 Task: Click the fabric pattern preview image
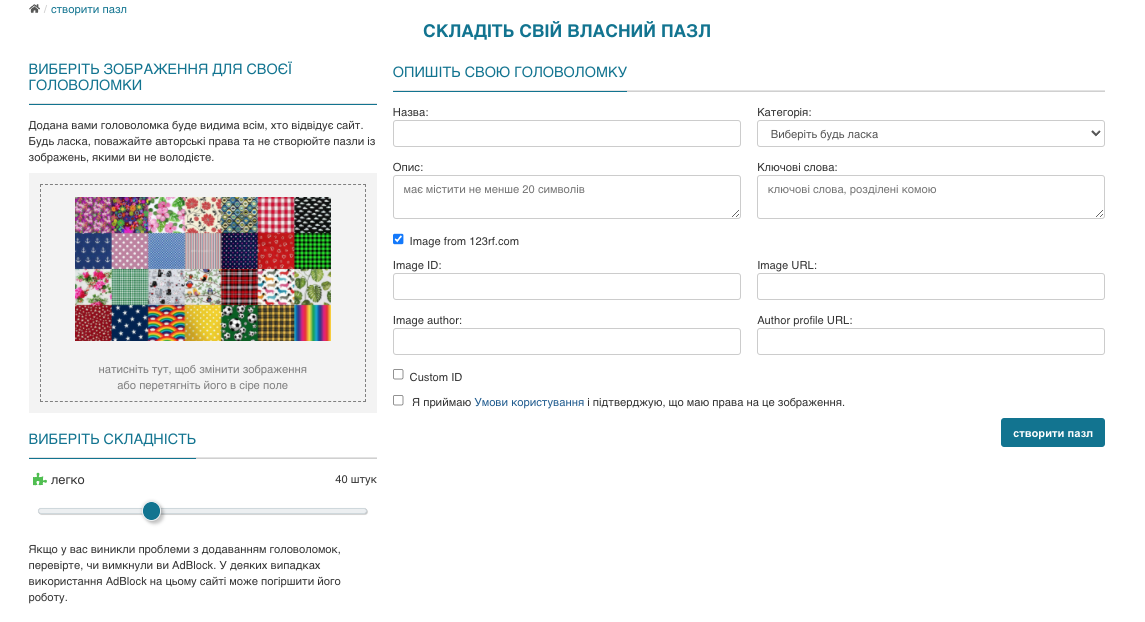[204, 268]
